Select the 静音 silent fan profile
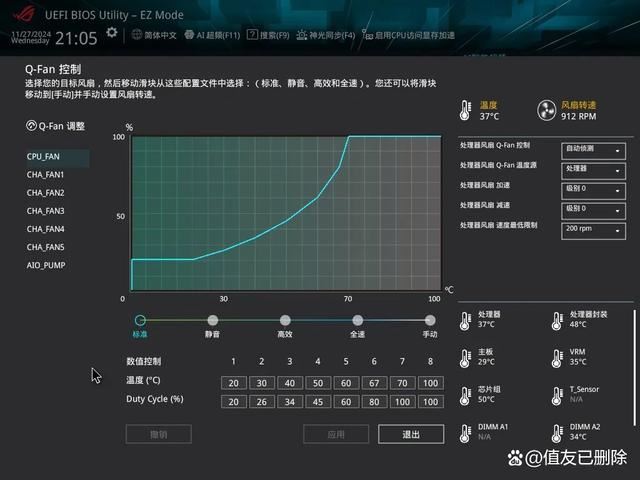This screenshot has height=480, width=640. (x=213, y=320)
